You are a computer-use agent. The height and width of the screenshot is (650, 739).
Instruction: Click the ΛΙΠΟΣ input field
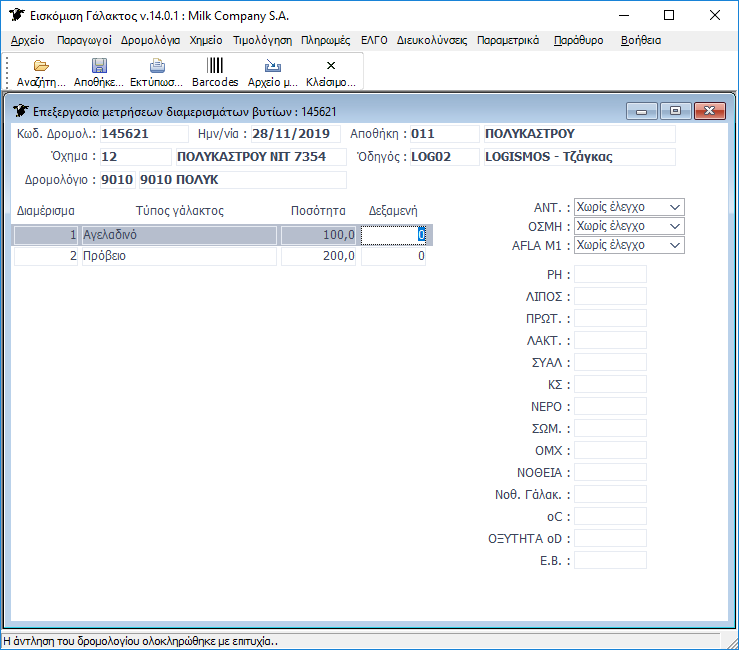click(x=610, y=296)
